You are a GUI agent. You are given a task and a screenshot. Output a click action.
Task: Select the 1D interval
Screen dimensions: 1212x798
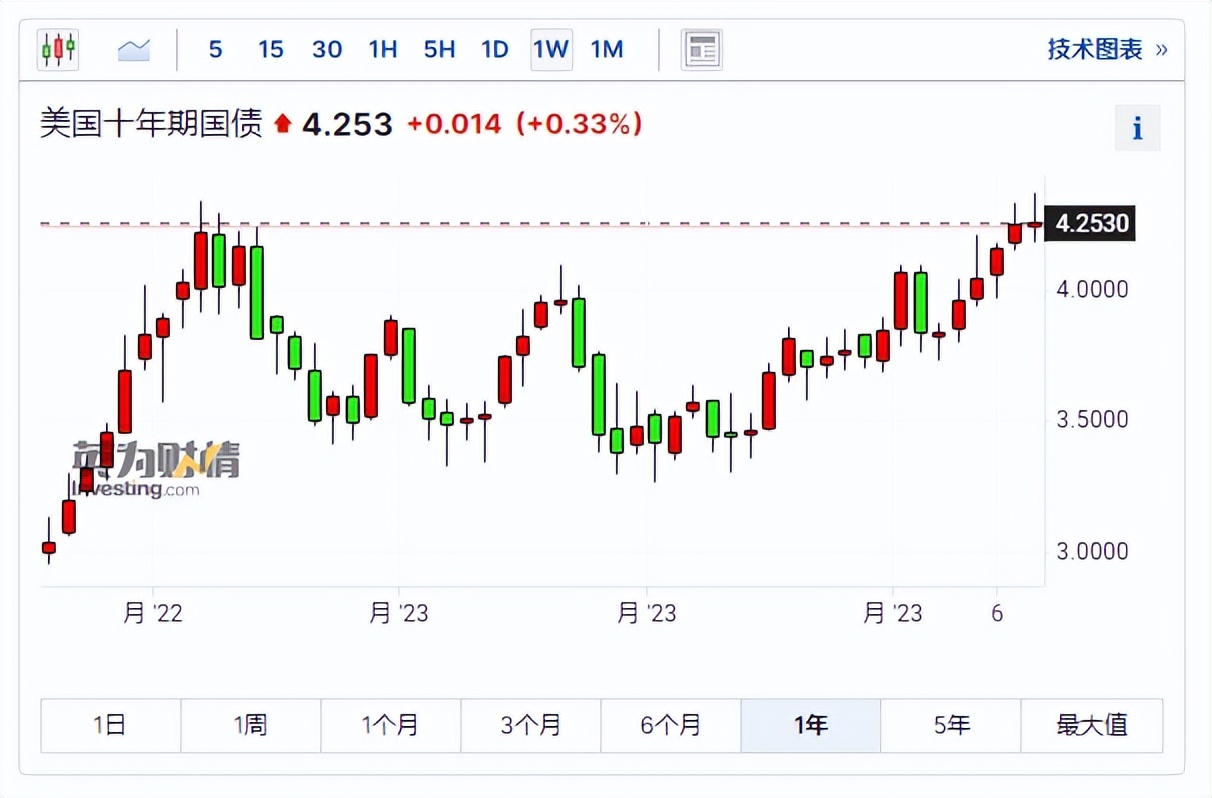tap(494, 48)
